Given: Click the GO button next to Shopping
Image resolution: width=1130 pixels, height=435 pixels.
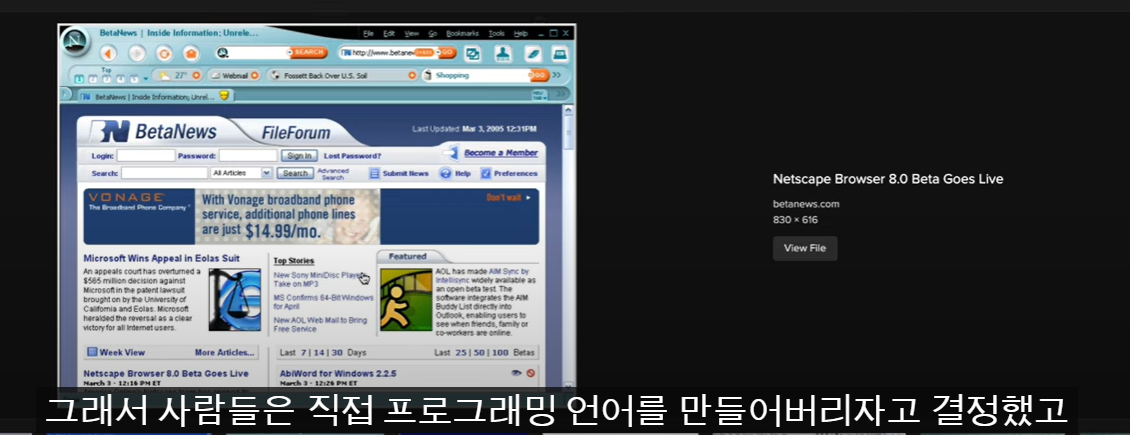Looking at the screenshot, I should click(540, 76).
